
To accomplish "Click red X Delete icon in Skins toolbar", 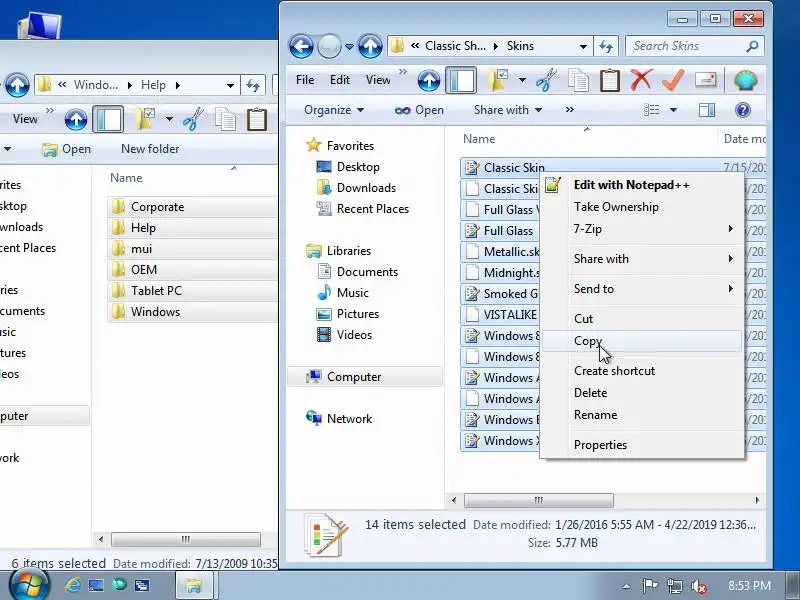I will point(641,80).
